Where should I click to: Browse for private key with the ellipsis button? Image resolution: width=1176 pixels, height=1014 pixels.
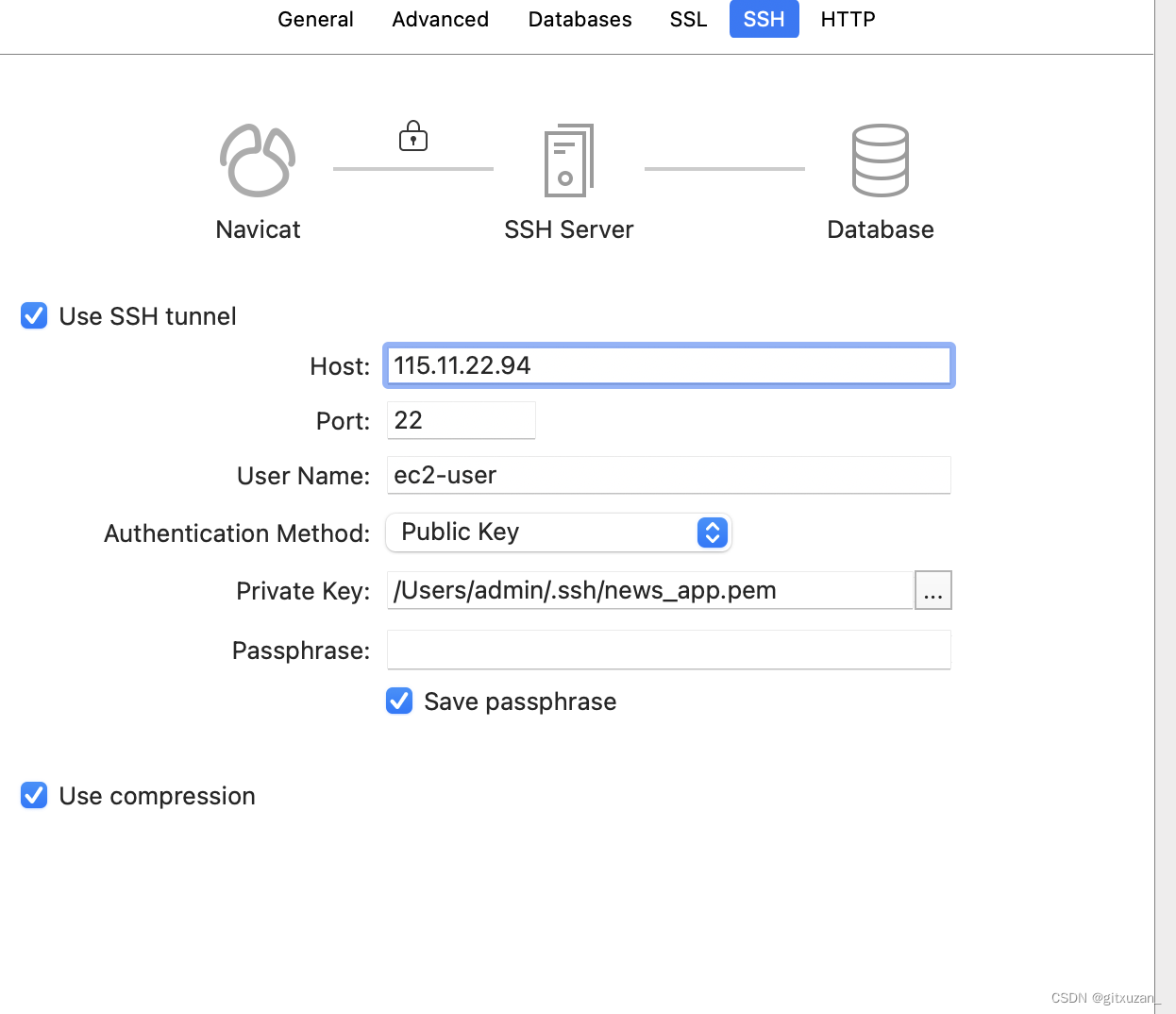933,590
